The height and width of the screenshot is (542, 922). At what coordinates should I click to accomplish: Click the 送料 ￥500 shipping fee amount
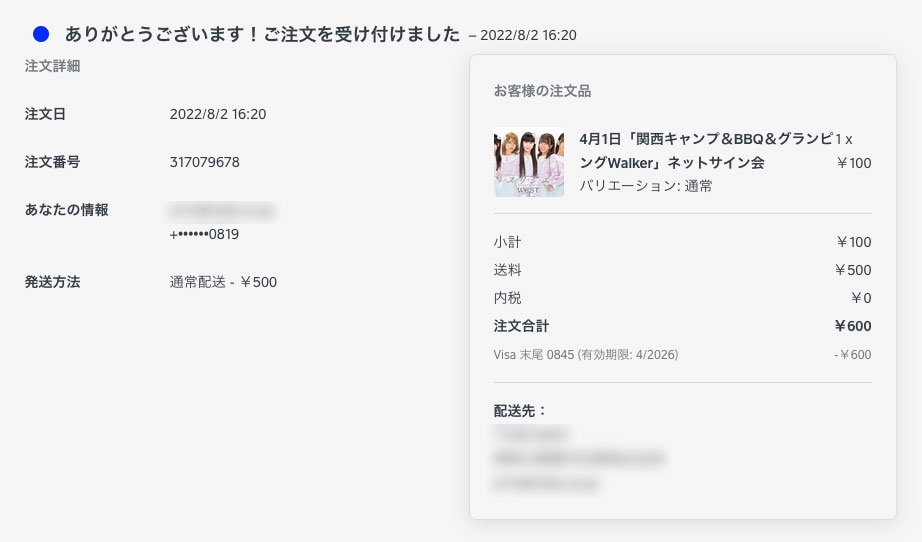(853, 270)
